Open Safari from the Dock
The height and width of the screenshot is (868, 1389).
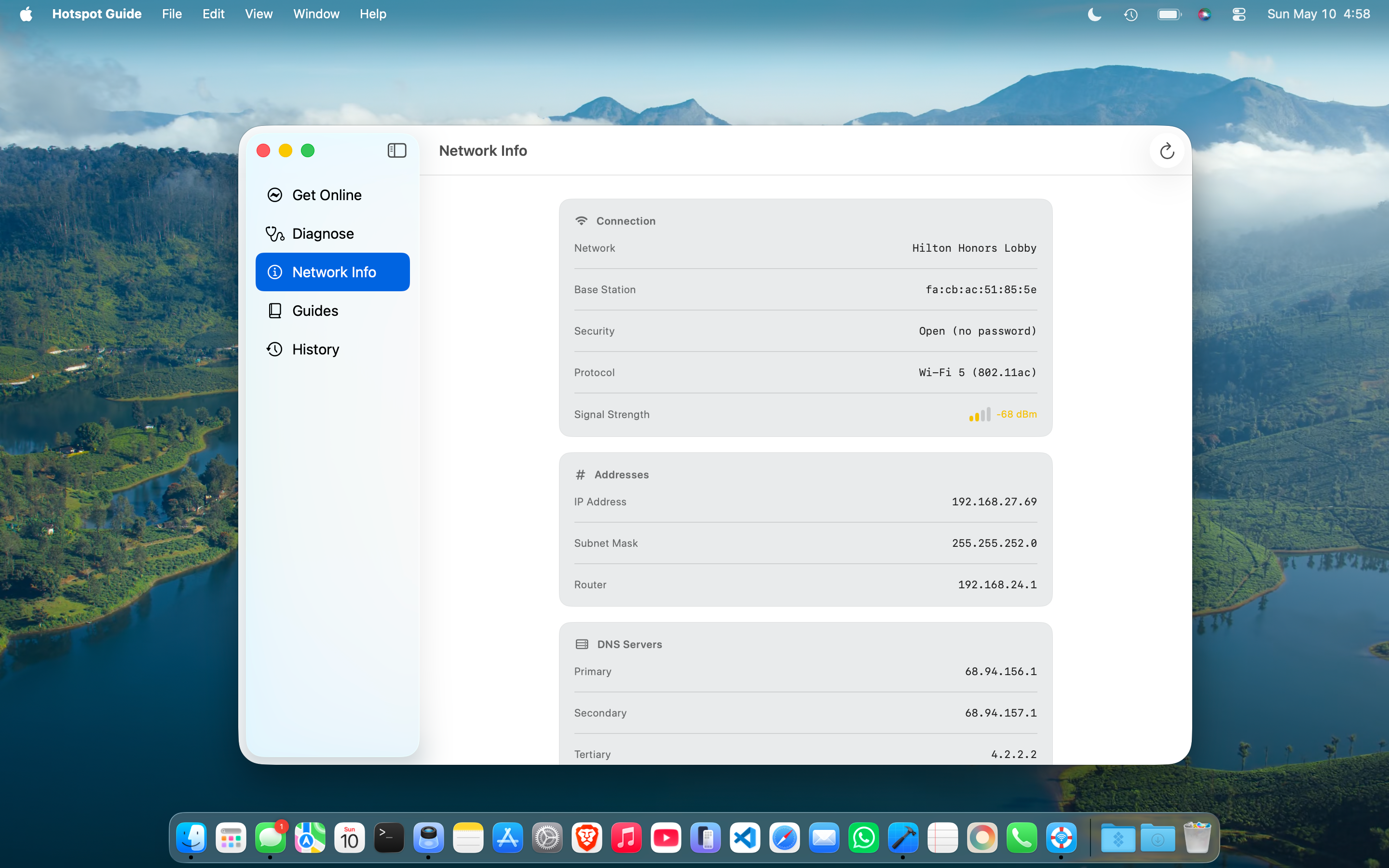point(785,838)
